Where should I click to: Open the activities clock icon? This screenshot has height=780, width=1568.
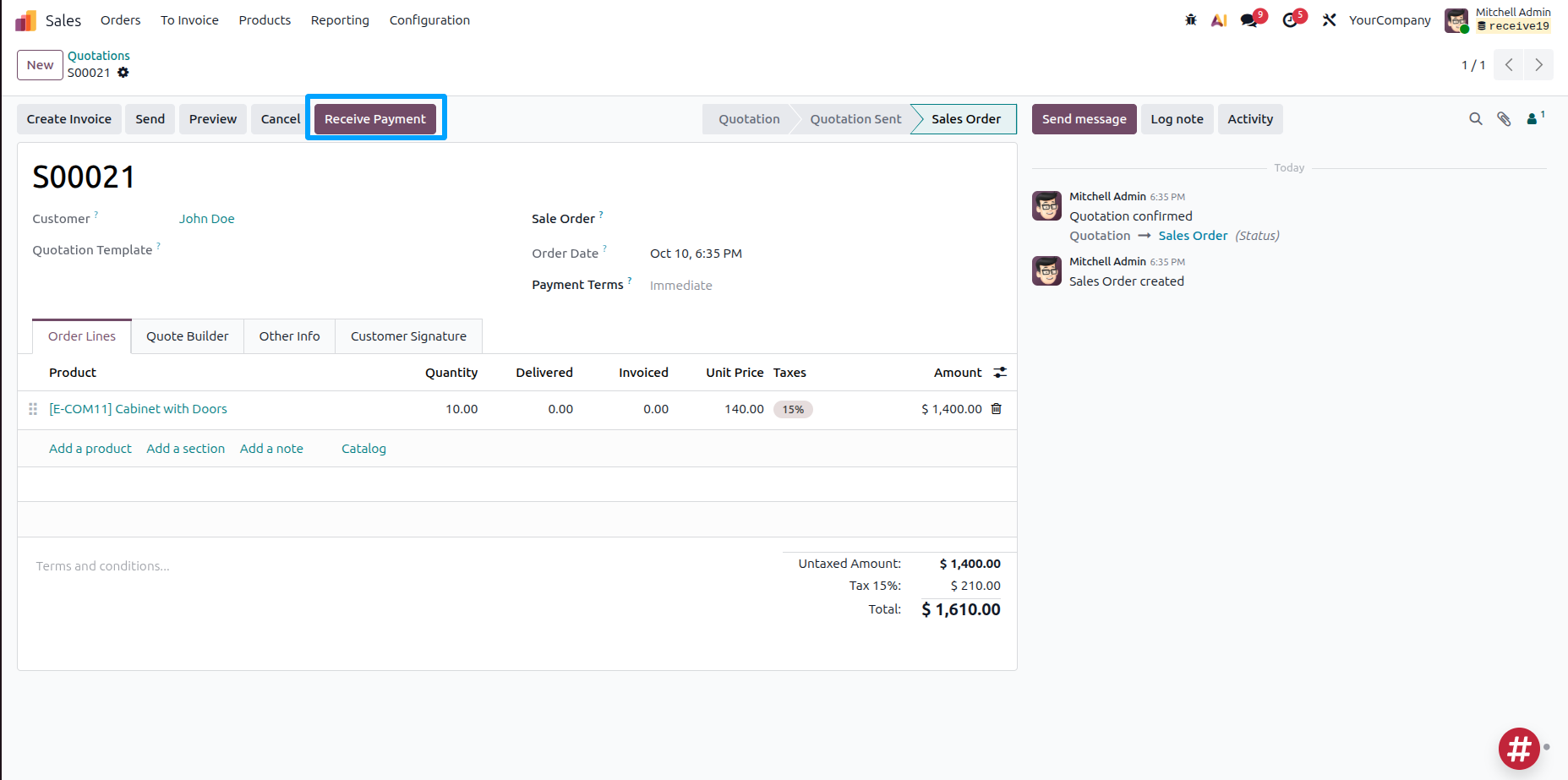[x=1290, y=20]
